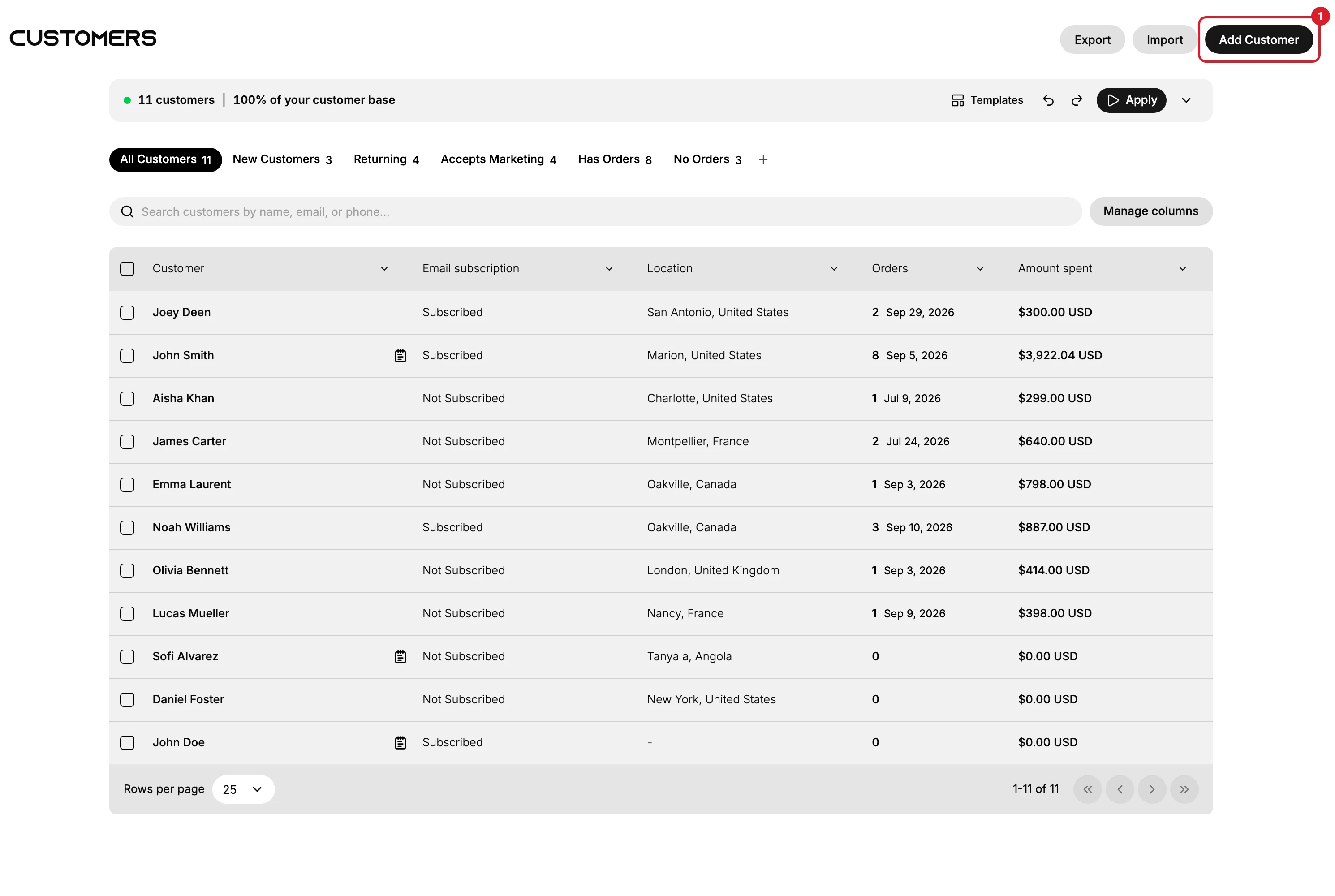Select the Has Orders tab
Viewport: 1335px width, 896px height.
615,159
